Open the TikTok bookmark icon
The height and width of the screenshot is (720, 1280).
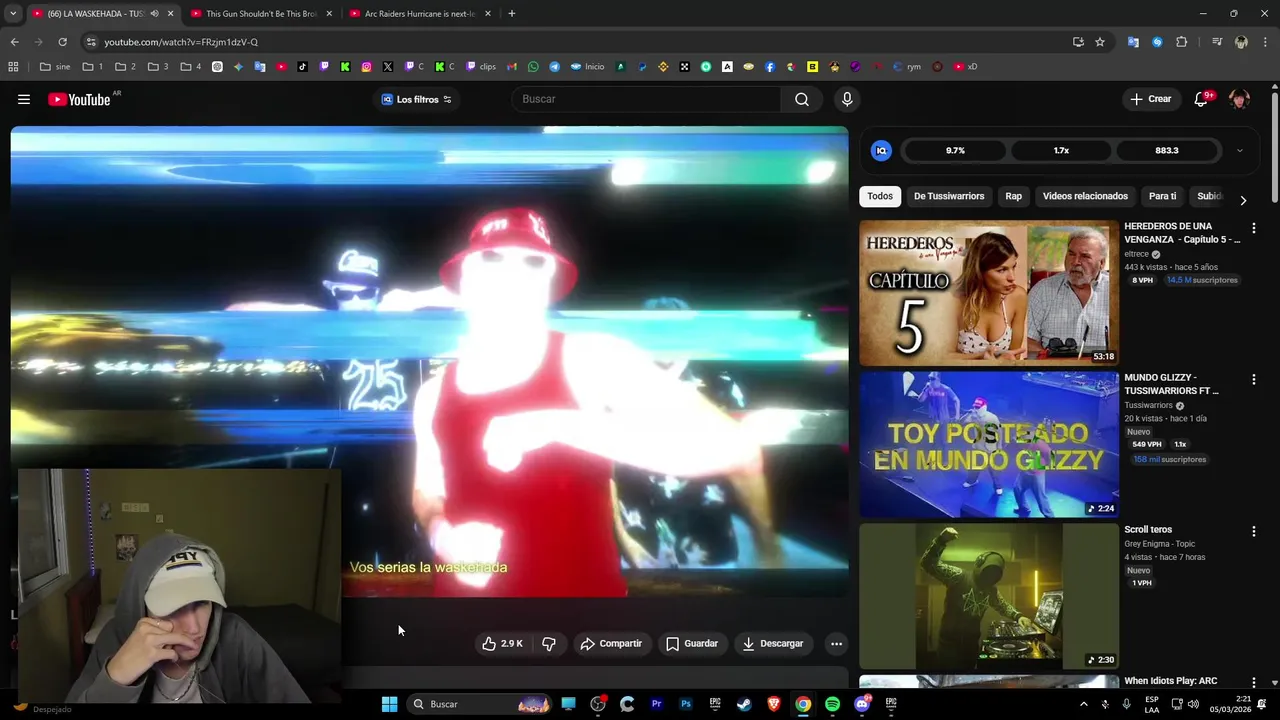point(303,67)
